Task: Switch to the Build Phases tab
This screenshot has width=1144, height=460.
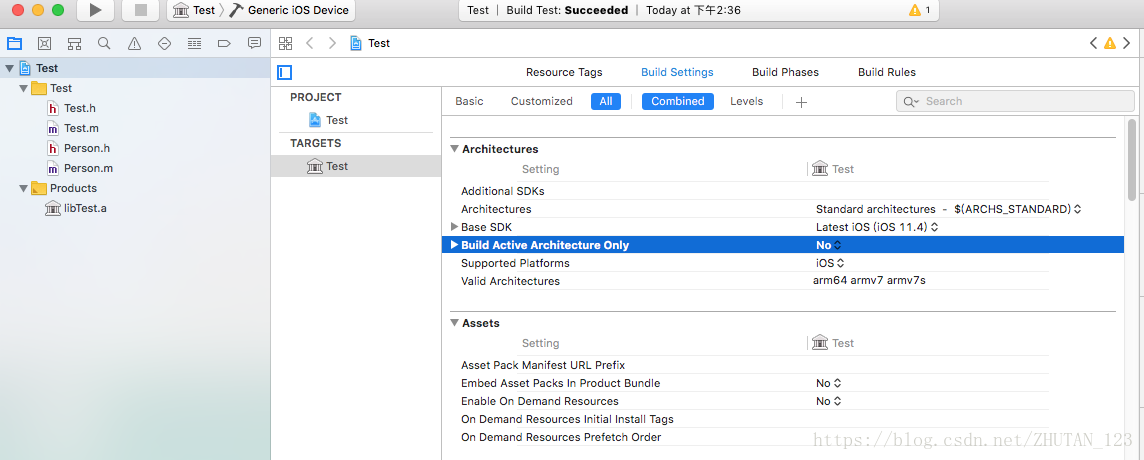Action: pyautogui.click(x=785, y=72)
